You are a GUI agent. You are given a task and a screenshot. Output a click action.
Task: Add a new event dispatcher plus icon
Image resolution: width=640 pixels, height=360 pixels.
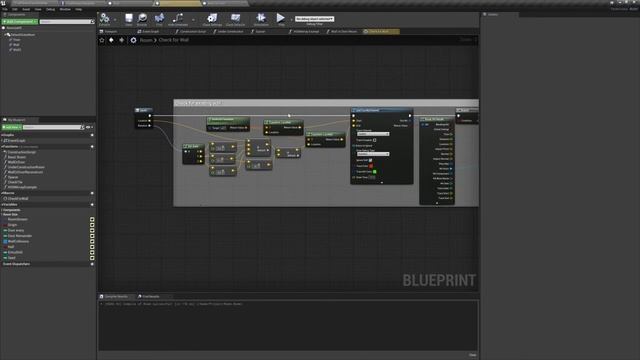pos(92,264)
